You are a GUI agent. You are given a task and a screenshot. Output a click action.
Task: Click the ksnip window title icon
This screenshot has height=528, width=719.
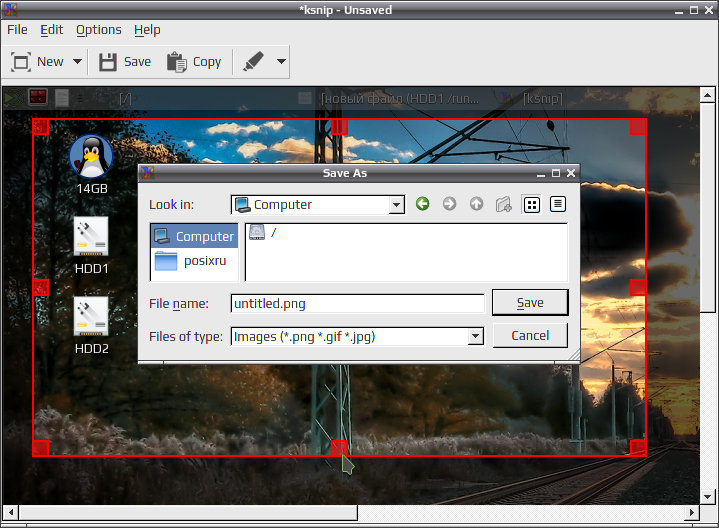click(x=9, y=9)
